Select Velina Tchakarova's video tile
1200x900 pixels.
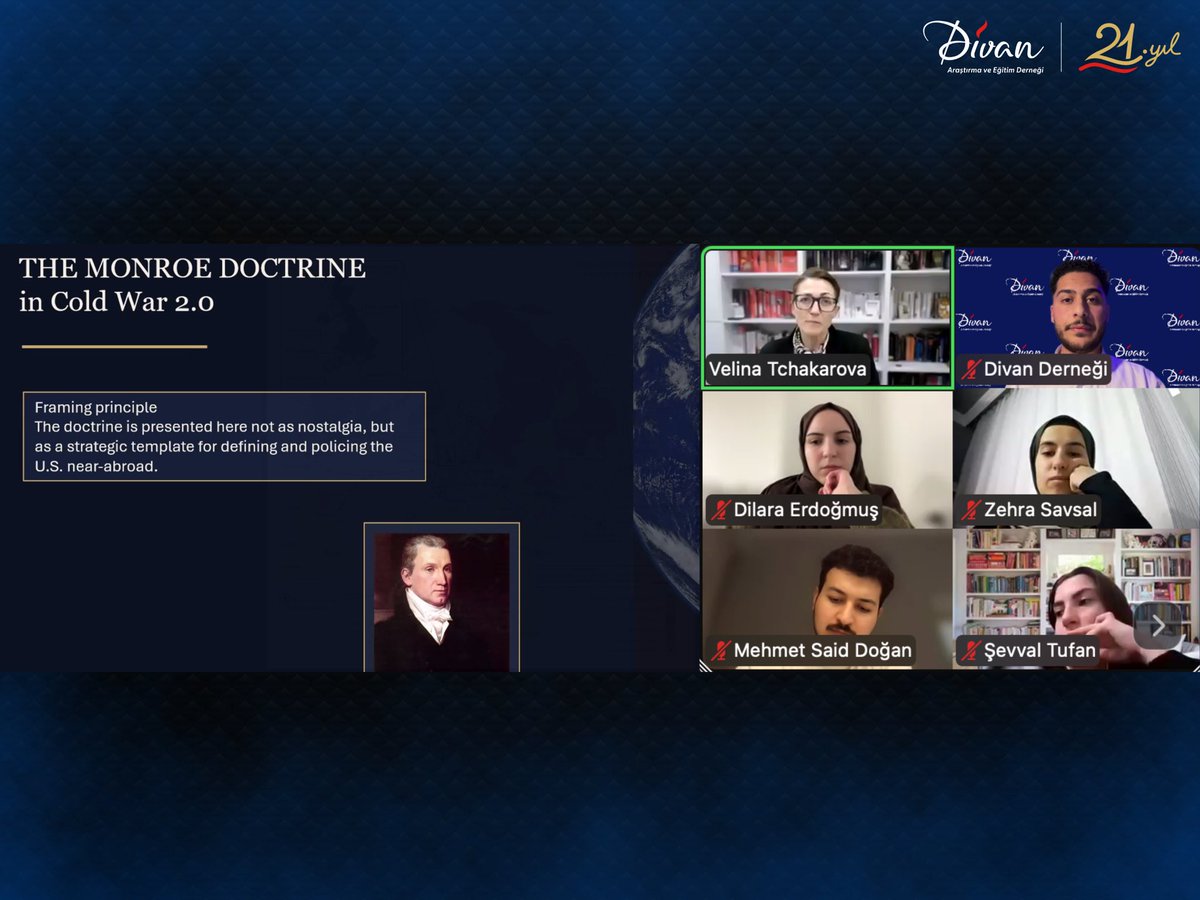coord(828,317)
